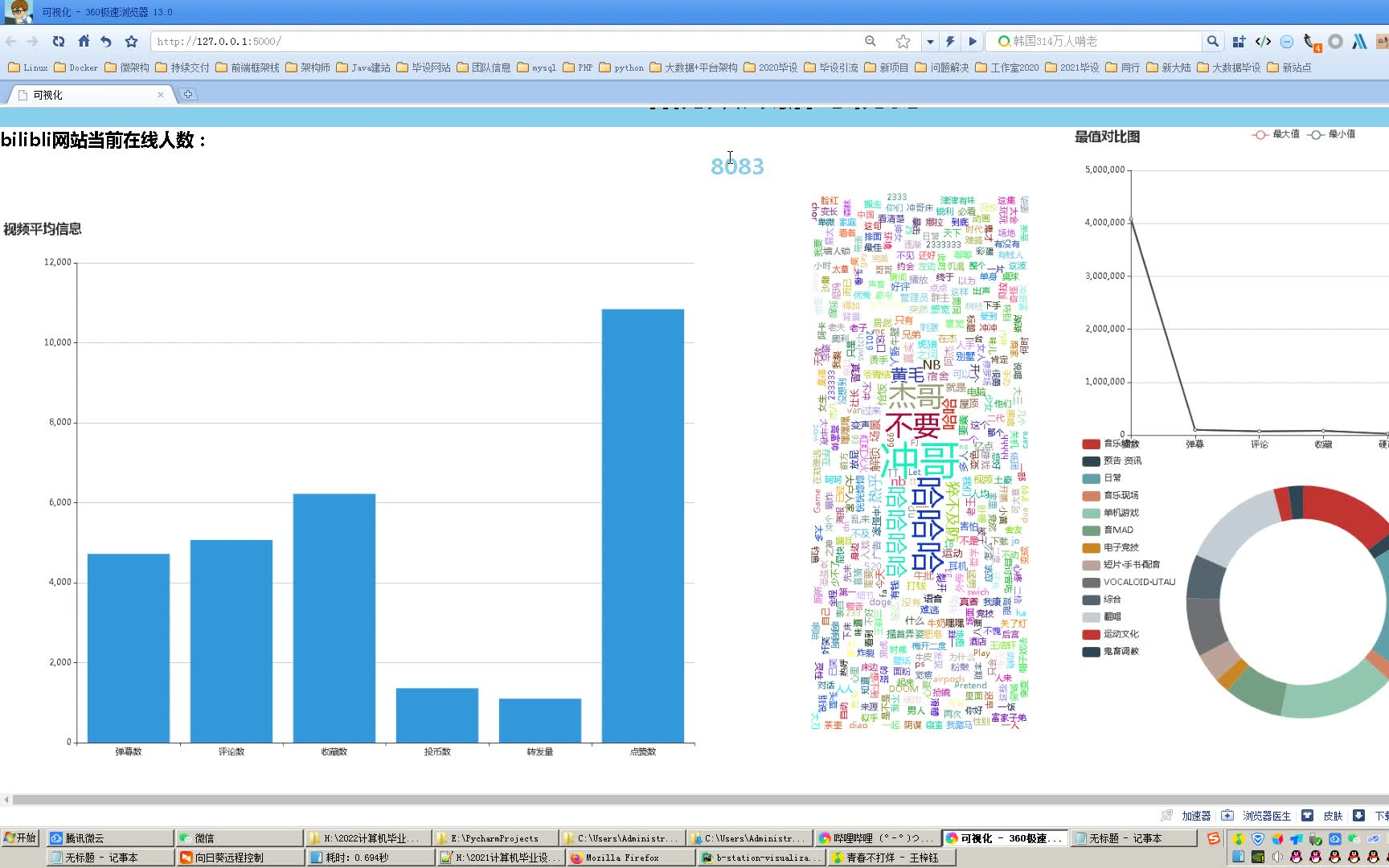Screen dimensions: 1389x868
Task: Click the search magnifier button
Action: 1213,41
